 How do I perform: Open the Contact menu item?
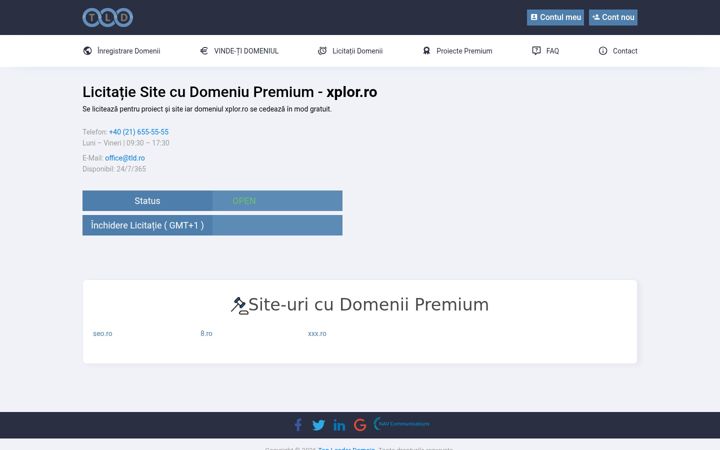pyautogui.click(x=625, y=51)
